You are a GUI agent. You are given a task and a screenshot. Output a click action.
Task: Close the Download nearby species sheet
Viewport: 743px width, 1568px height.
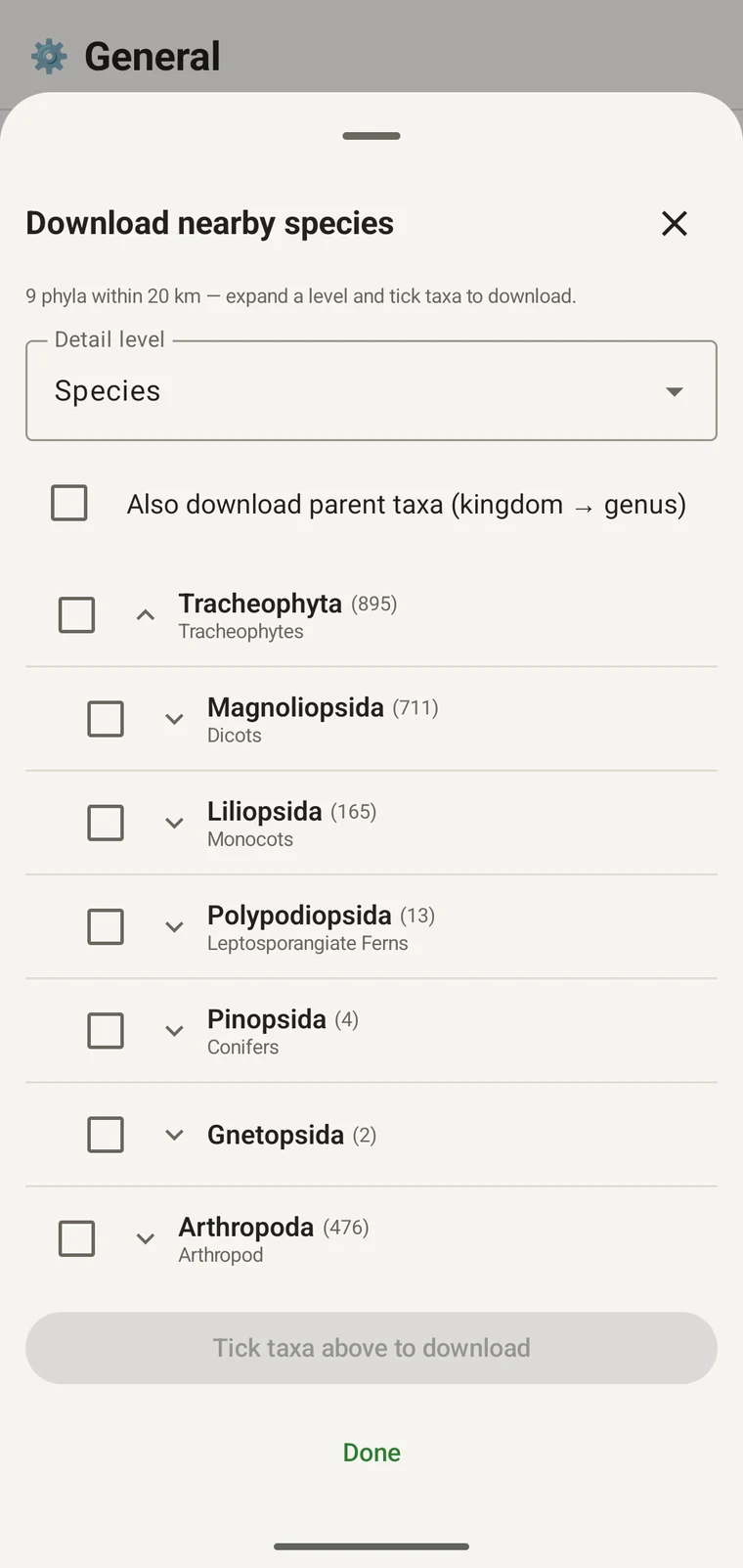click(675, 224)
